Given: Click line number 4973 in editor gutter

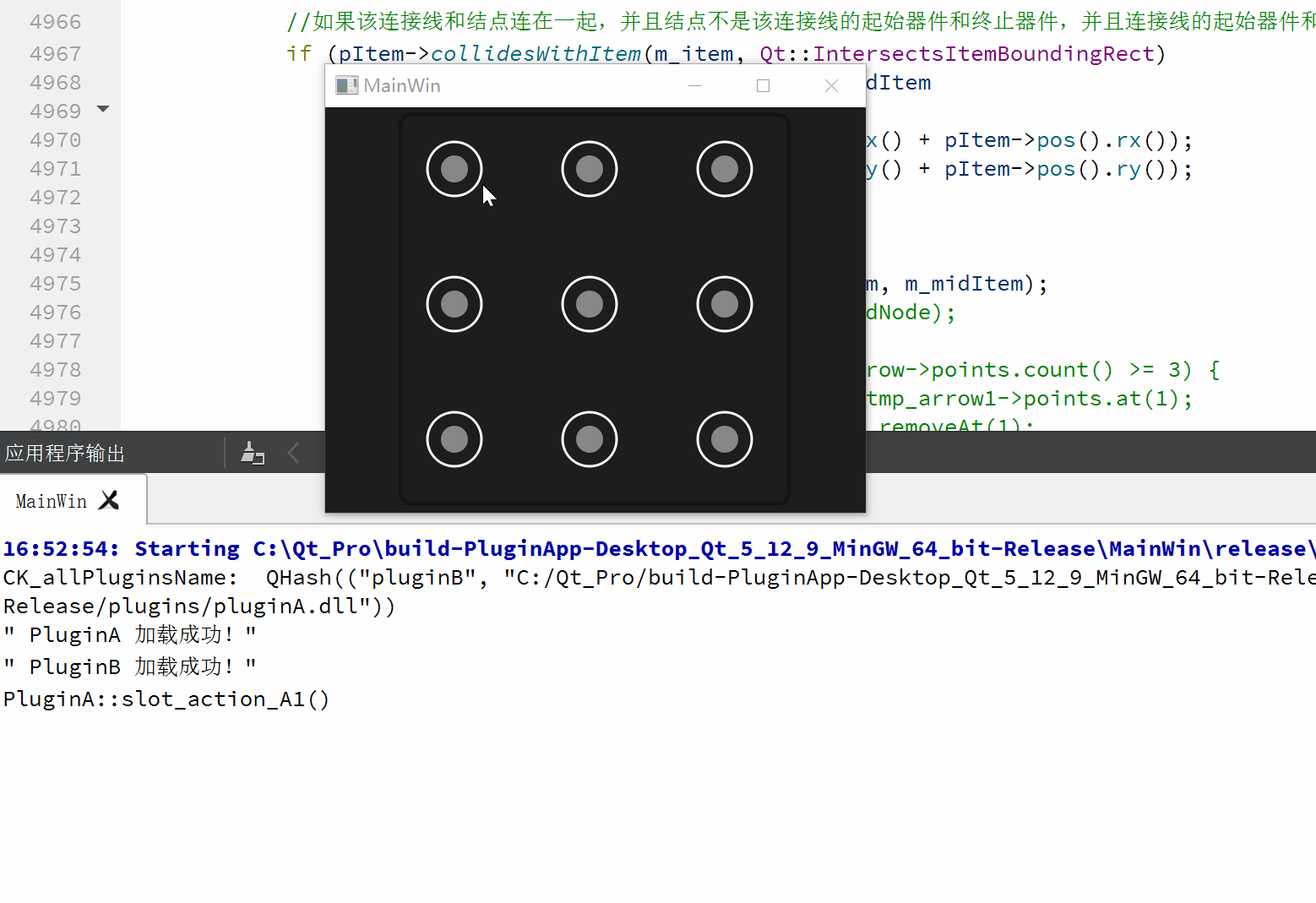Looking at the screenshot, I should tap(56, 226).
